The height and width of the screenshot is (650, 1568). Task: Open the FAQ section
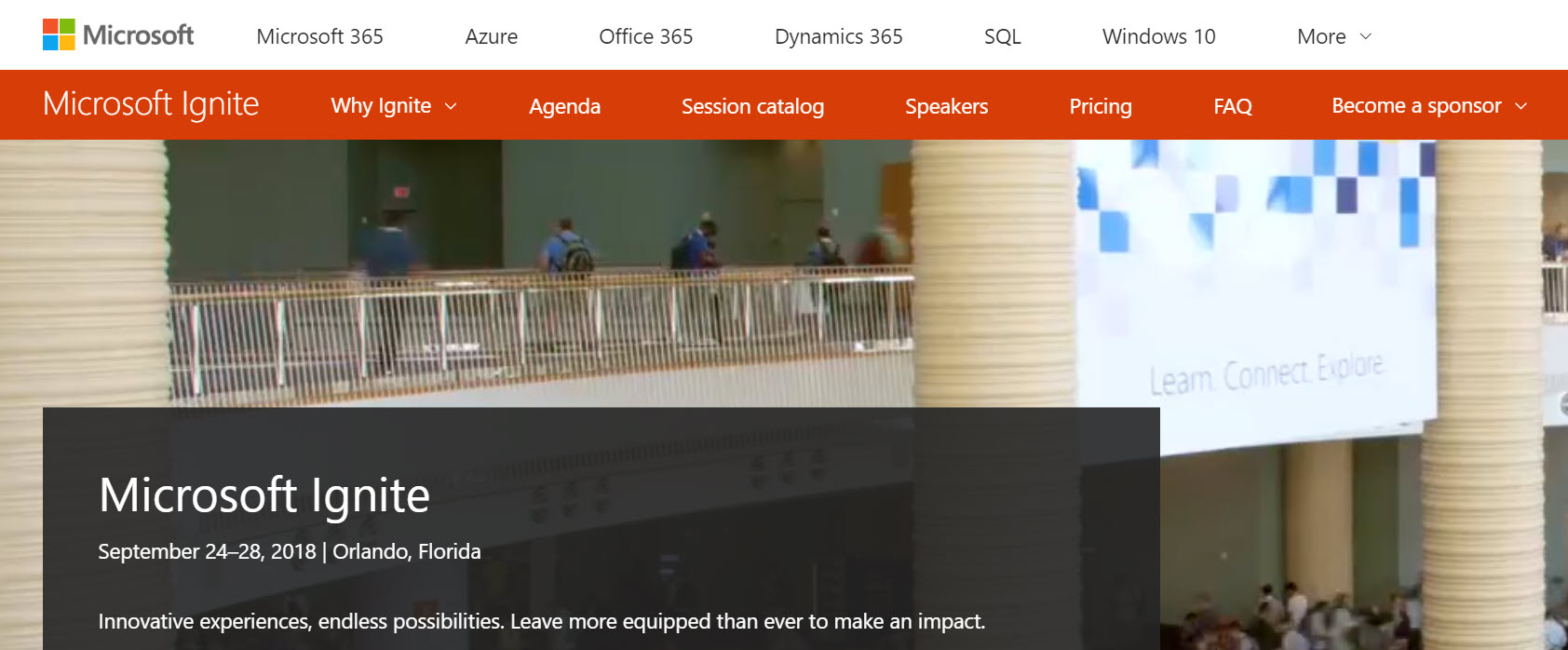[1232, 107]
